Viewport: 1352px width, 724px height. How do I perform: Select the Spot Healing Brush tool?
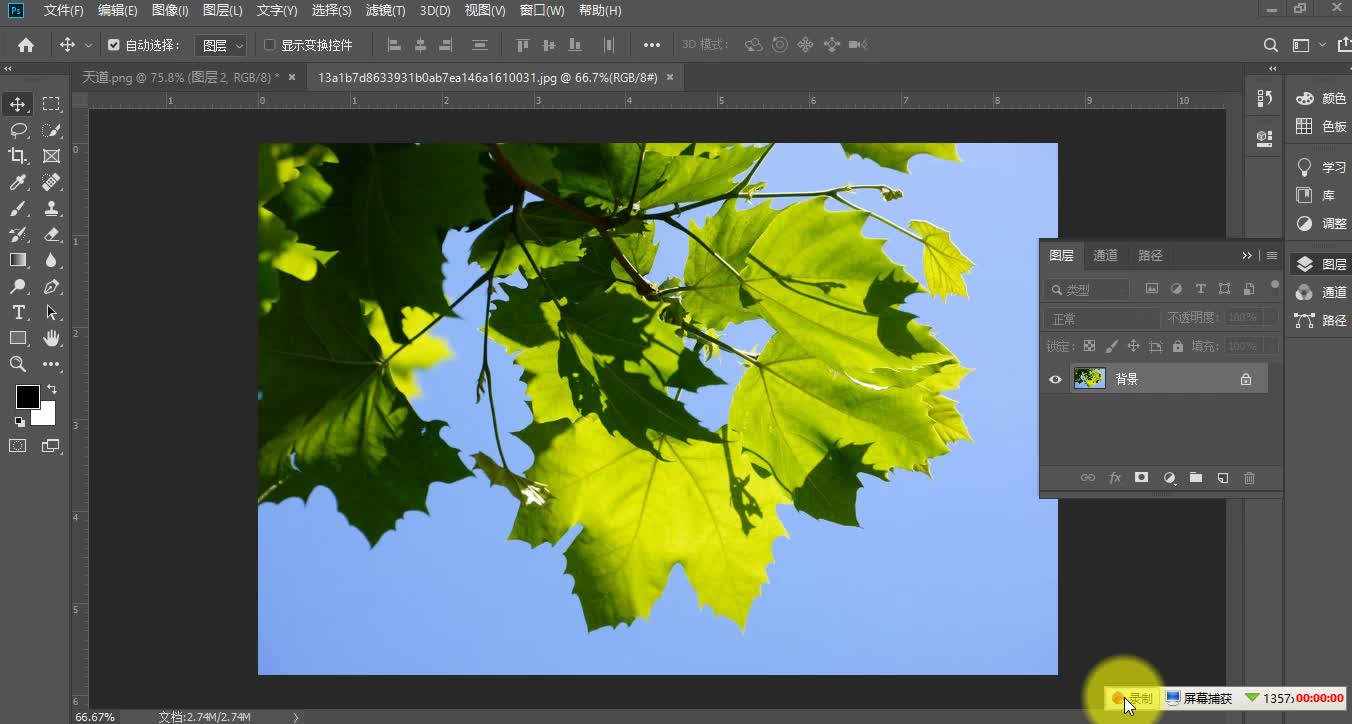51,182
